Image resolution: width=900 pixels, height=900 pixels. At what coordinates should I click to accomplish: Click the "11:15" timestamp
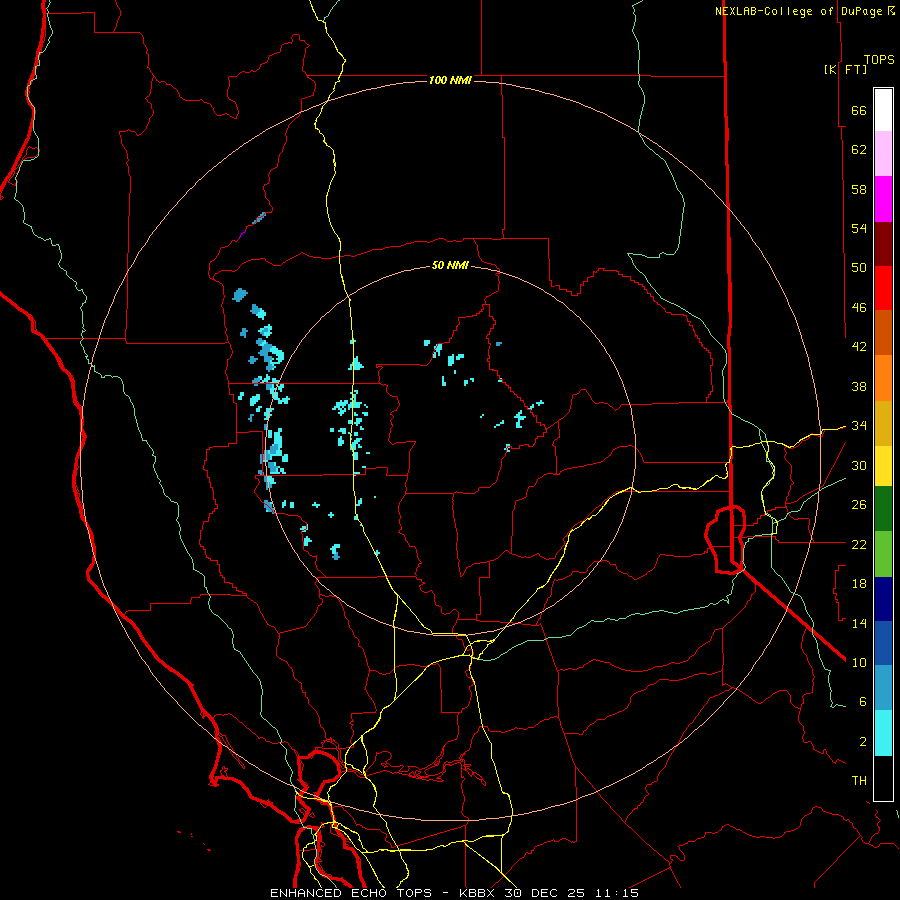[x=617, y=893]
